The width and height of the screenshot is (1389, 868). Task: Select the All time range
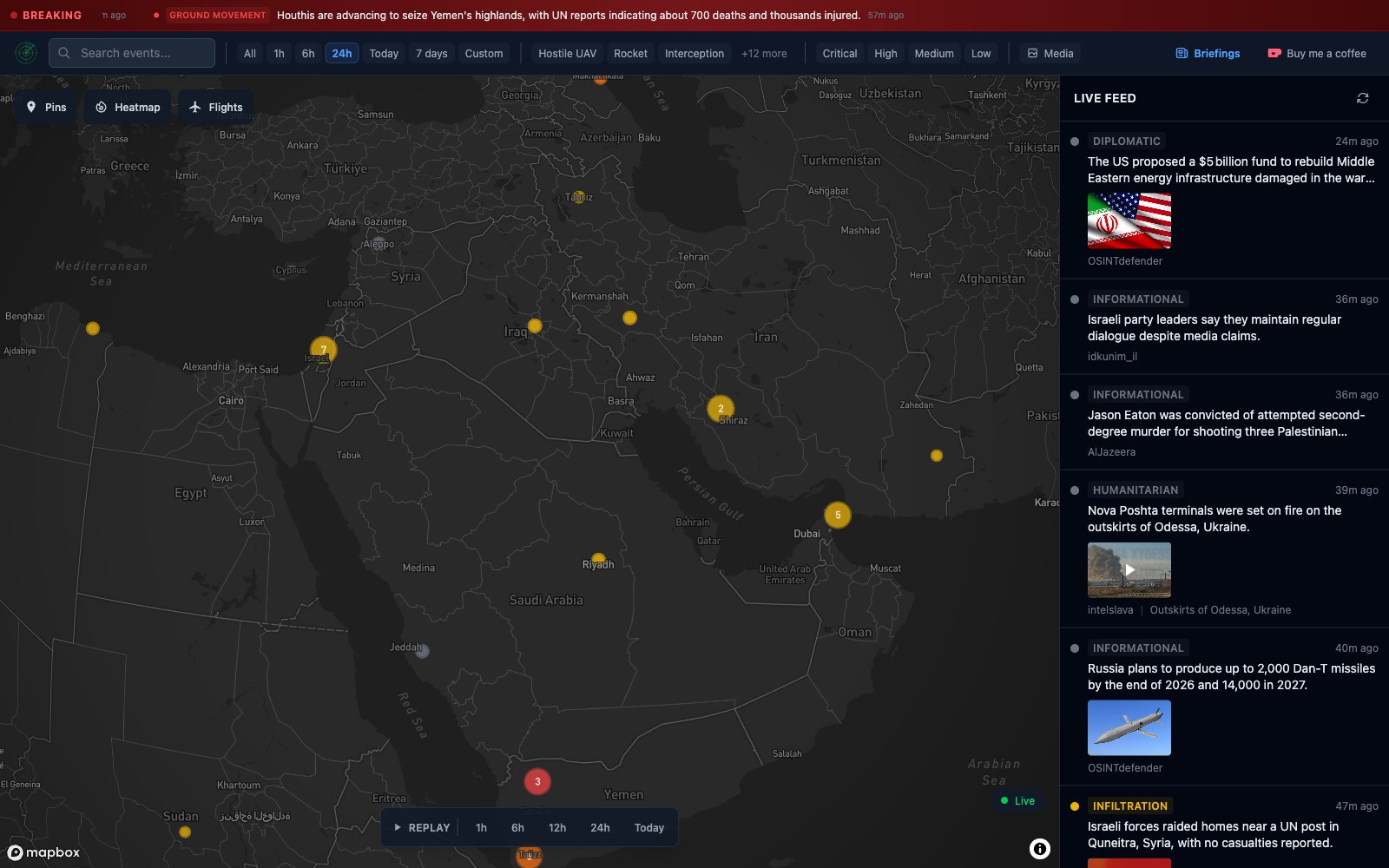pos(250,53)
